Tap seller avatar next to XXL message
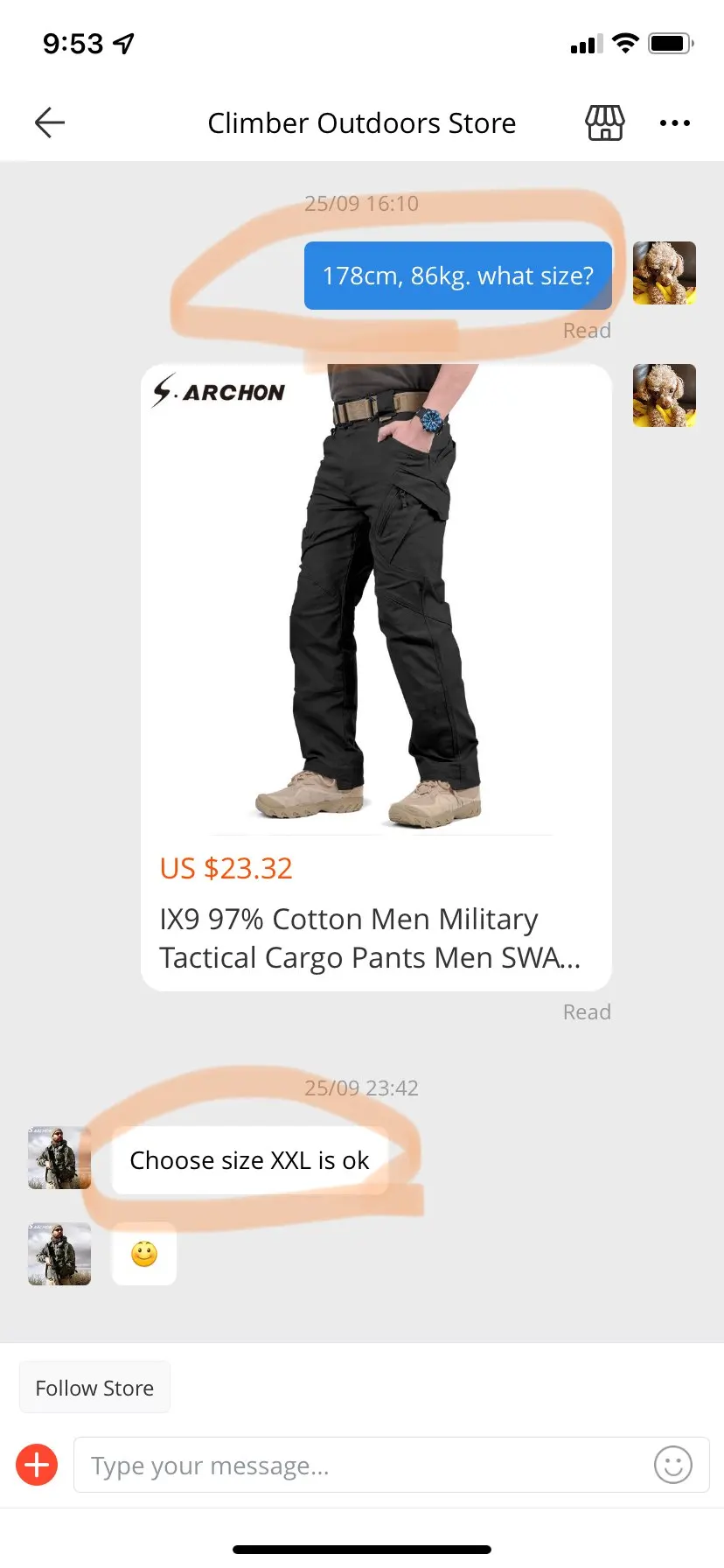 [x=59, y=1158]
